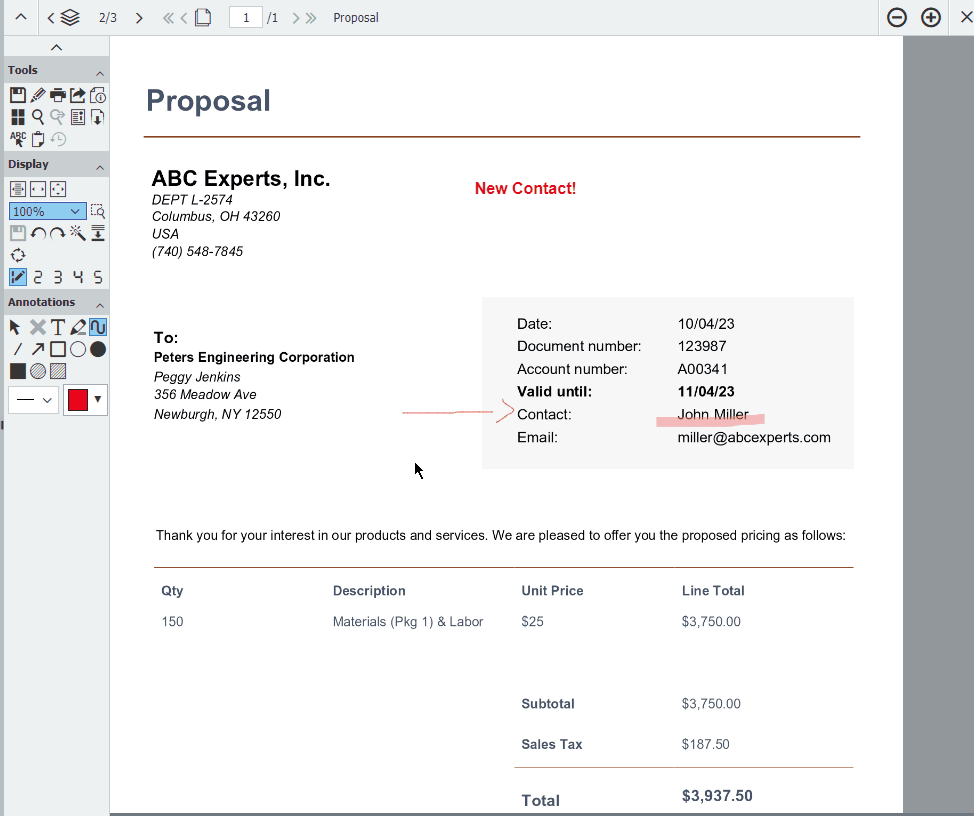Collapse the Annotations panel section
Screen dimensions: 974x816
coord(100,303)
